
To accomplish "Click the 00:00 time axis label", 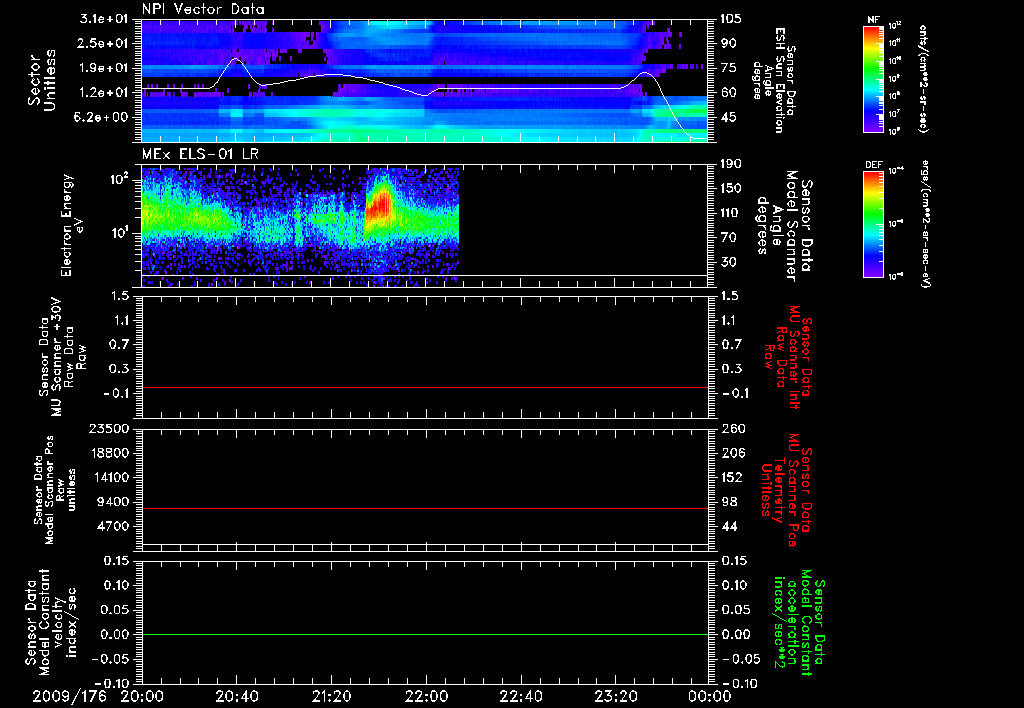I will (x=710, y=696).
